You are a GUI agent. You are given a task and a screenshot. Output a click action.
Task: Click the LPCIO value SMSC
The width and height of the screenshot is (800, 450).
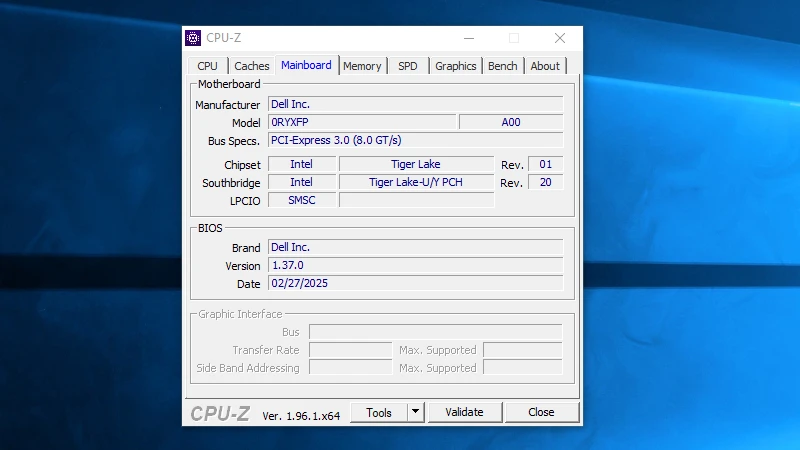point(302,200)
